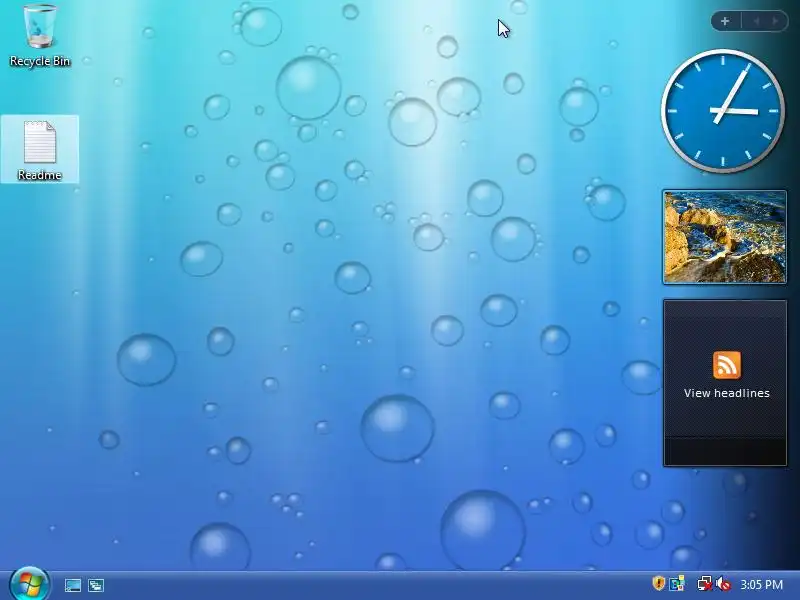800x600 pixels.
Task: Click the Slide Show gadget photo
Action: click(x=724, y=237)
